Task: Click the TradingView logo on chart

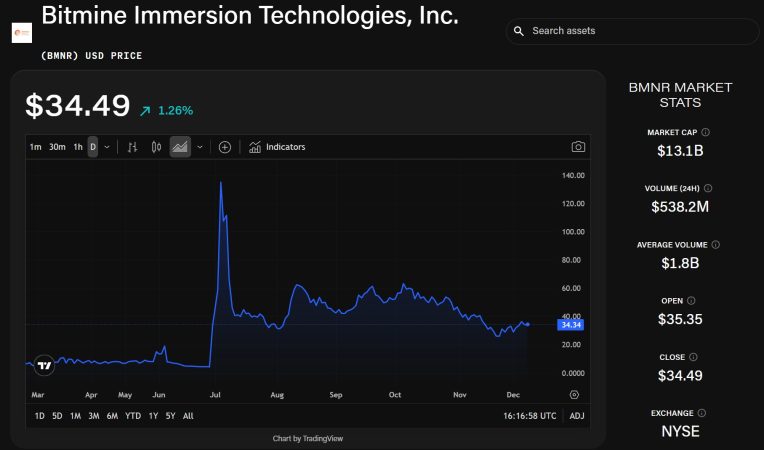Action: (x=44, y=365)
